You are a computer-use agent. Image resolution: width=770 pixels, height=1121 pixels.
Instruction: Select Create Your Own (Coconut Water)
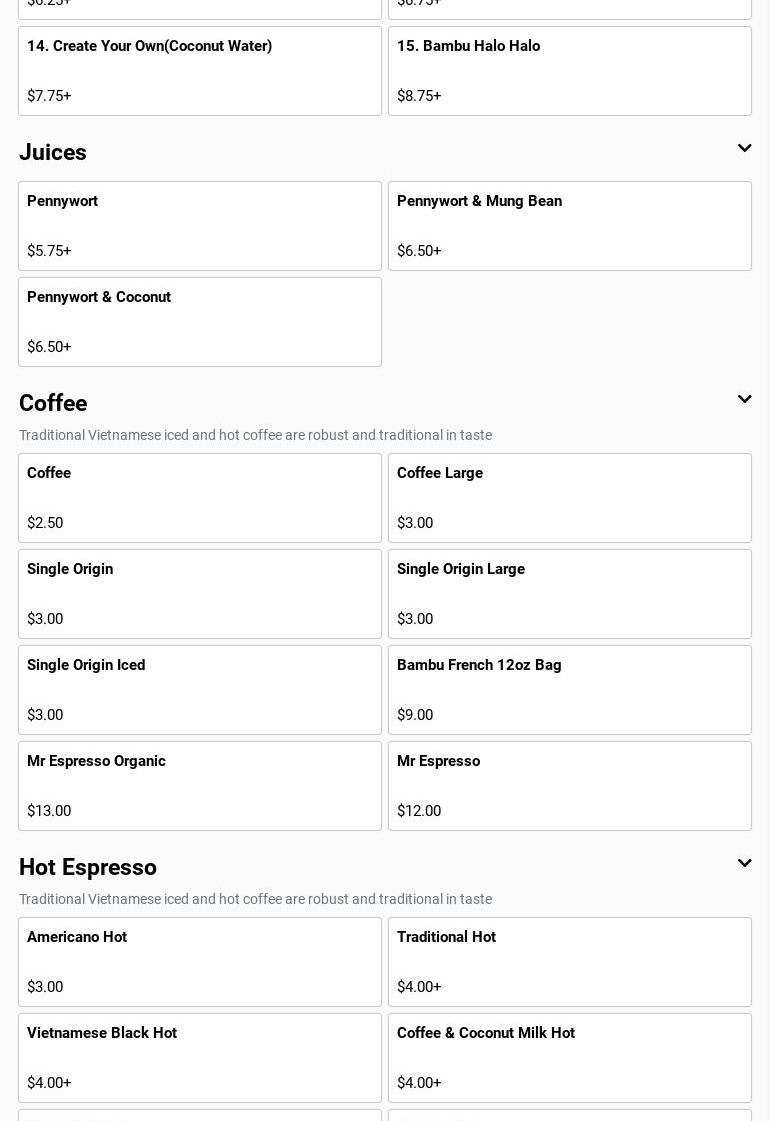pyautogui.click(x=200, y=71)
